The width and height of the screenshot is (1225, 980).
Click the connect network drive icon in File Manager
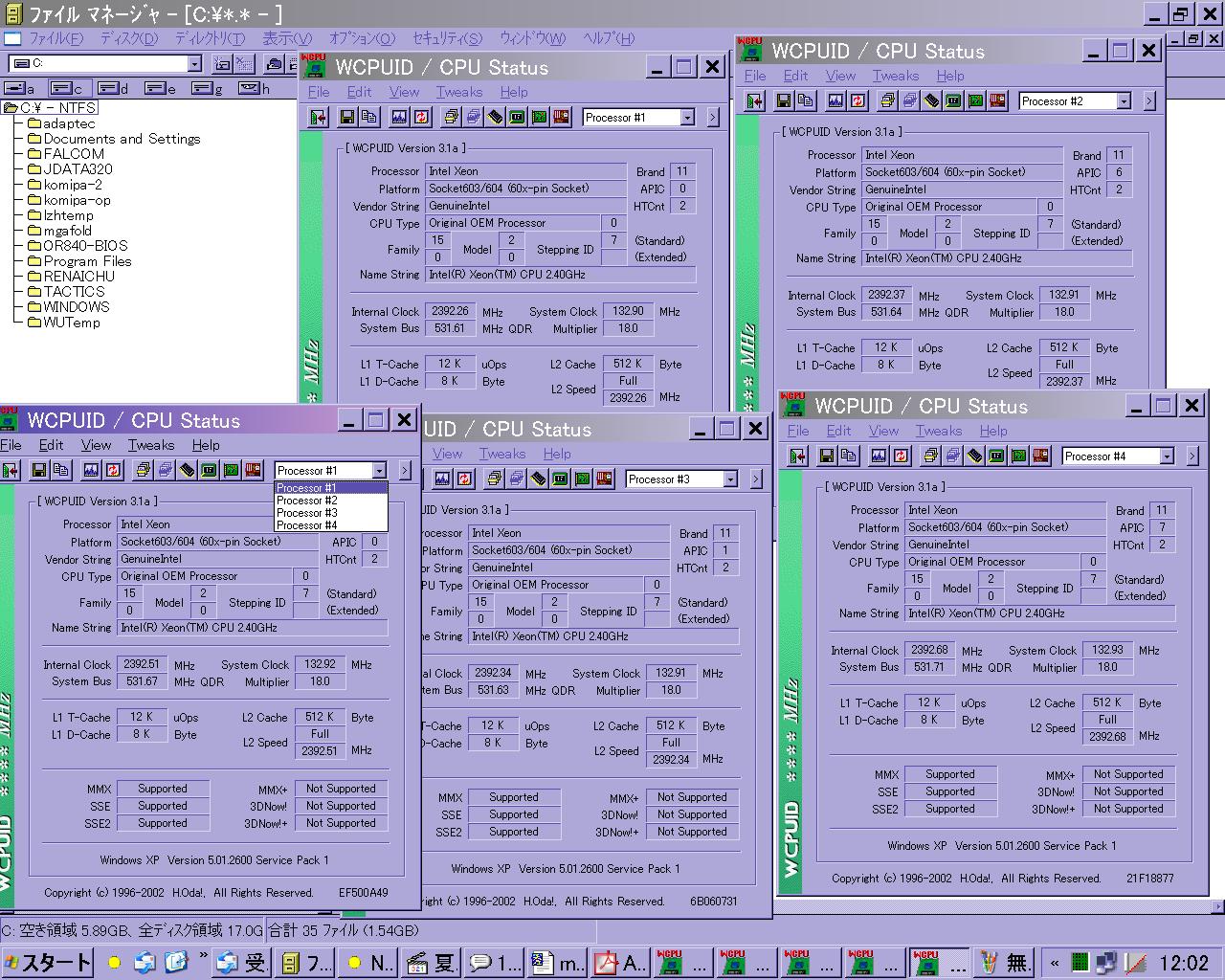click(222, 63)
